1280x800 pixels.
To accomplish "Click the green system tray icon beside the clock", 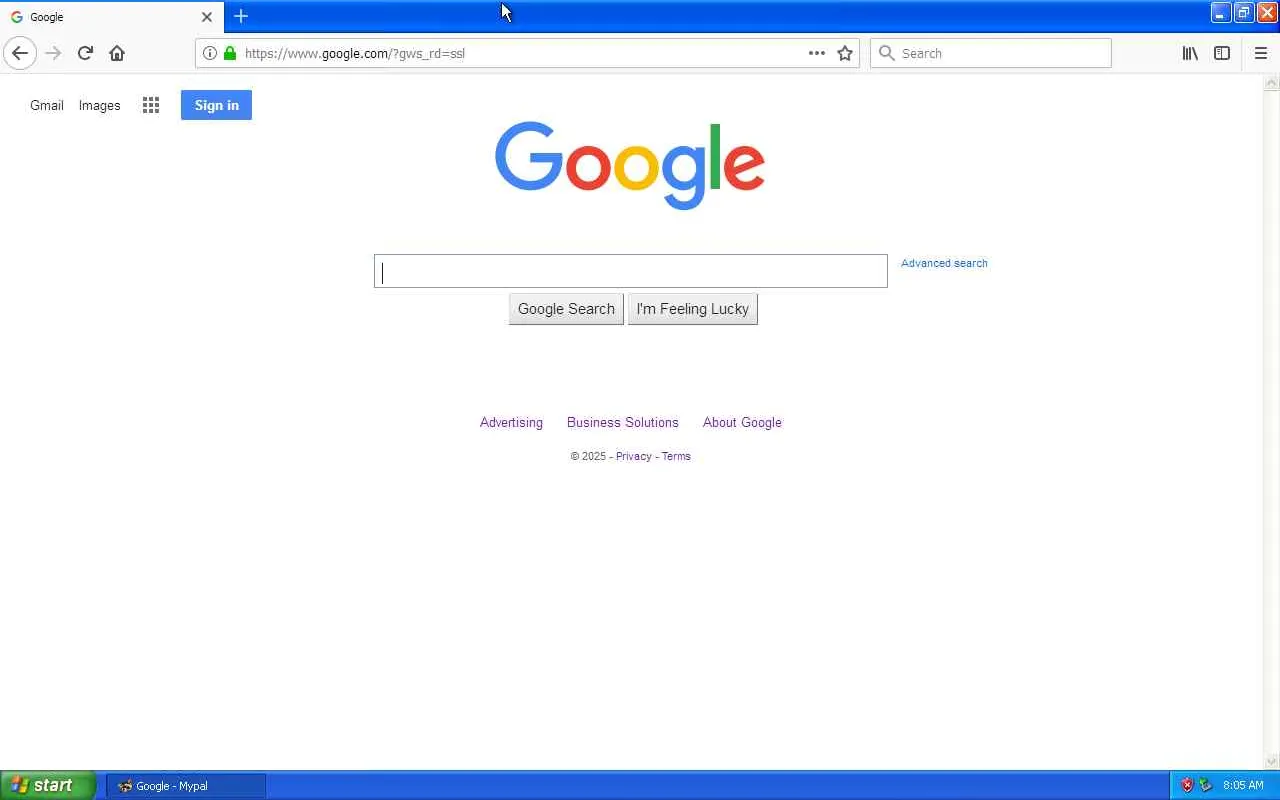I will tap(1205, 785).
